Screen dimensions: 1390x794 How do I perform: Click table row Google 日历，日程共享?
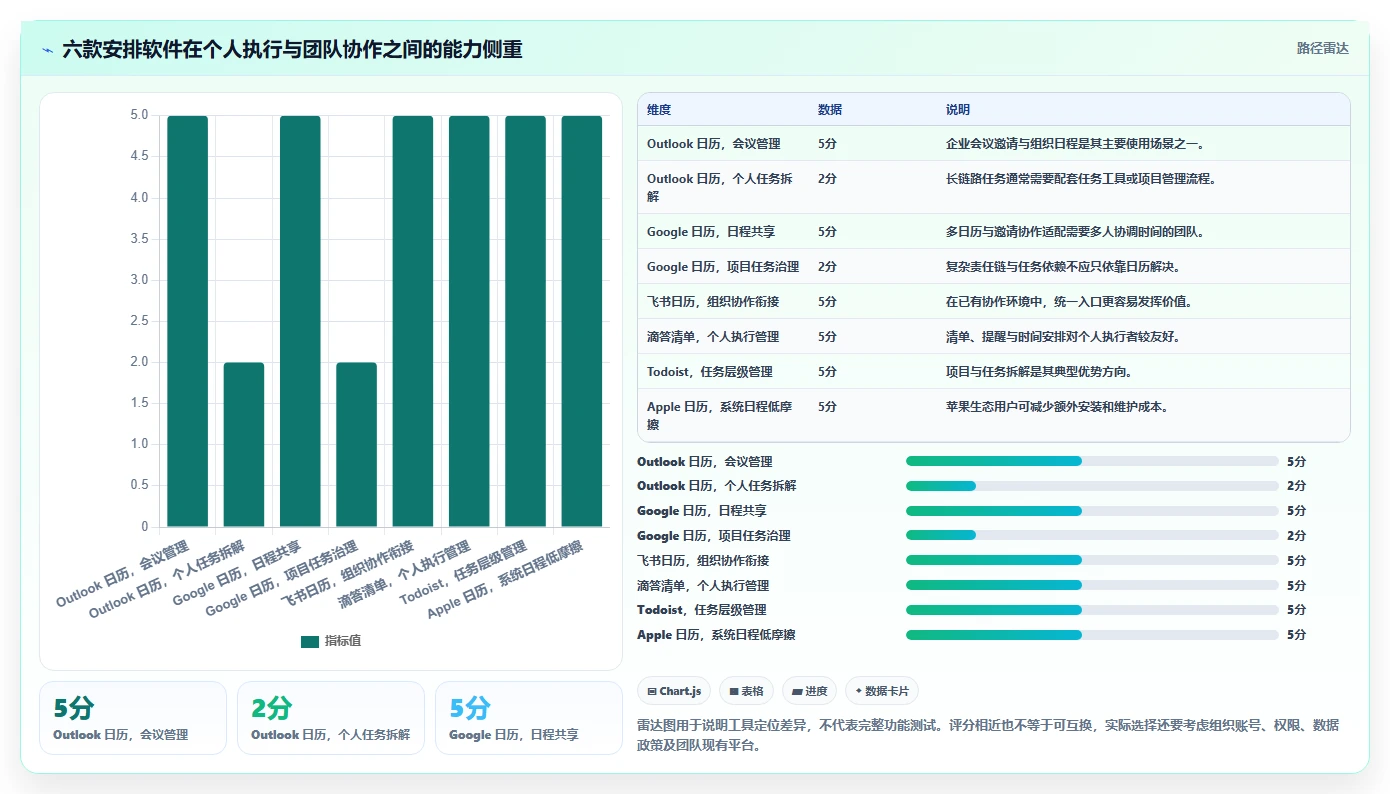993,232
